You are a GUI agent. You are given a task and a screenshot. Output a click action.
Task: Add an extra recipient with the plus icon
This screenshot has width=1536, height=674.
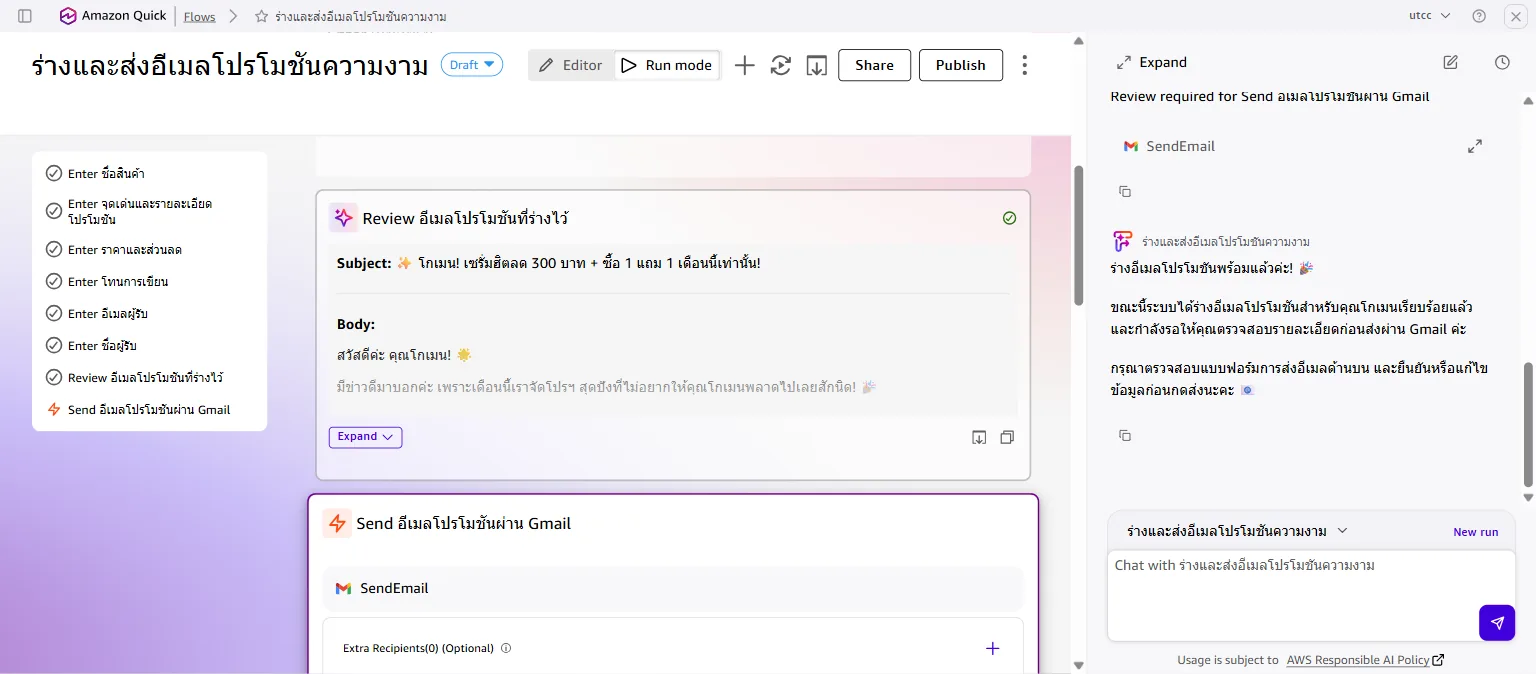[x=993, y=648]
